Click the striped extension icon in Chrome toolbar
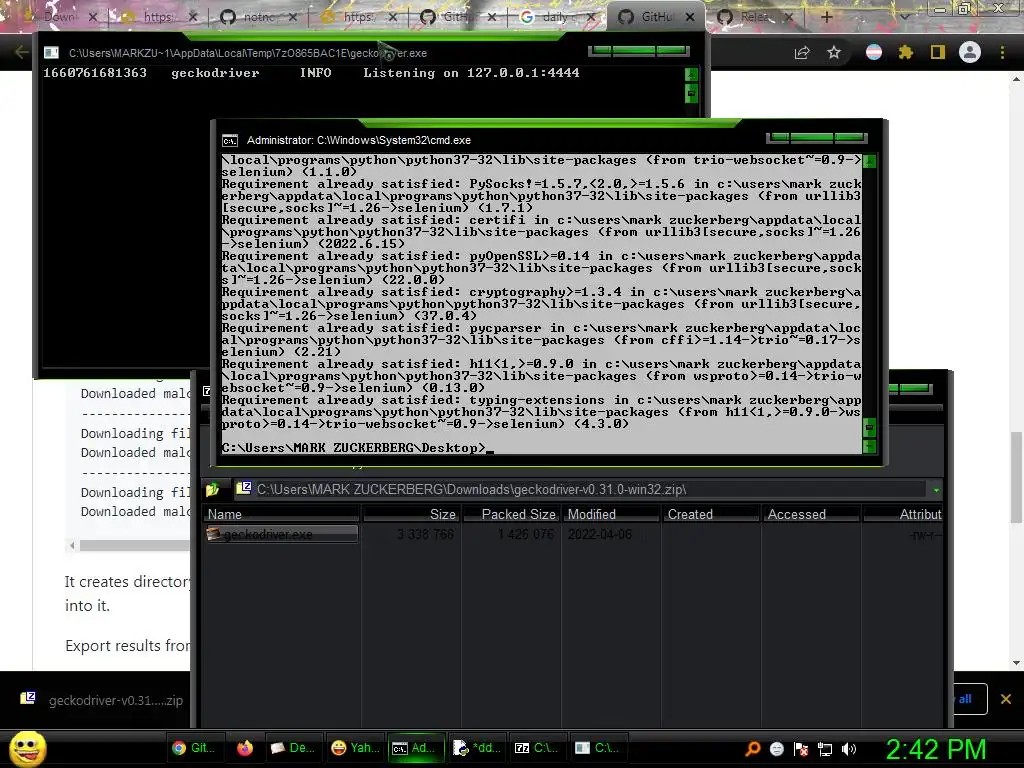This screenshot has height=768, width=1024. 873,52
